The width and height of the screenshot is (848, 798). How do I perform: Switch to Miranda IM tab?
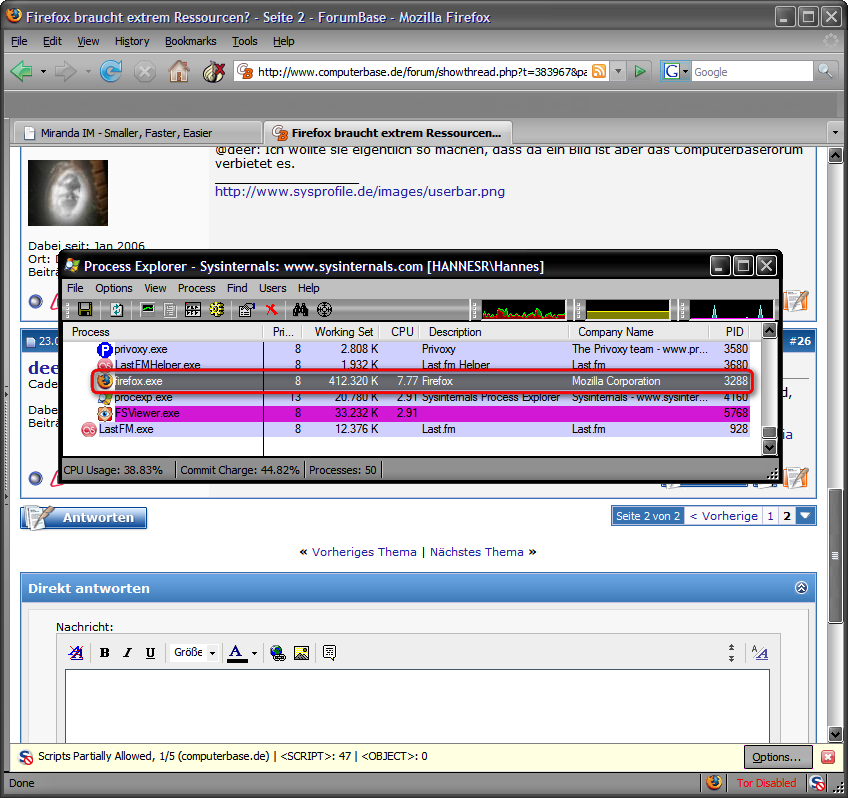(138, 133)
